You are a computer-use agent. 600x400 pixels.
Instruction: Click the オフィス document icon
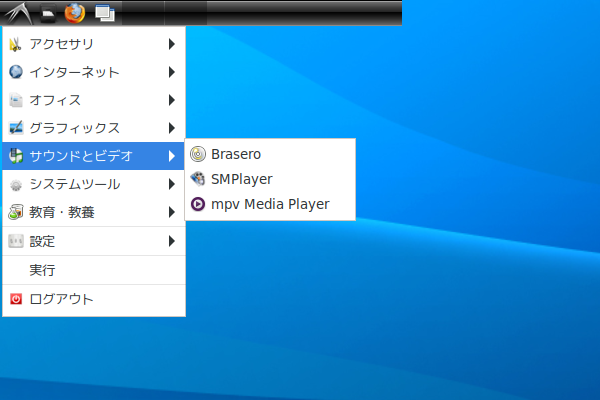point(16,100)
